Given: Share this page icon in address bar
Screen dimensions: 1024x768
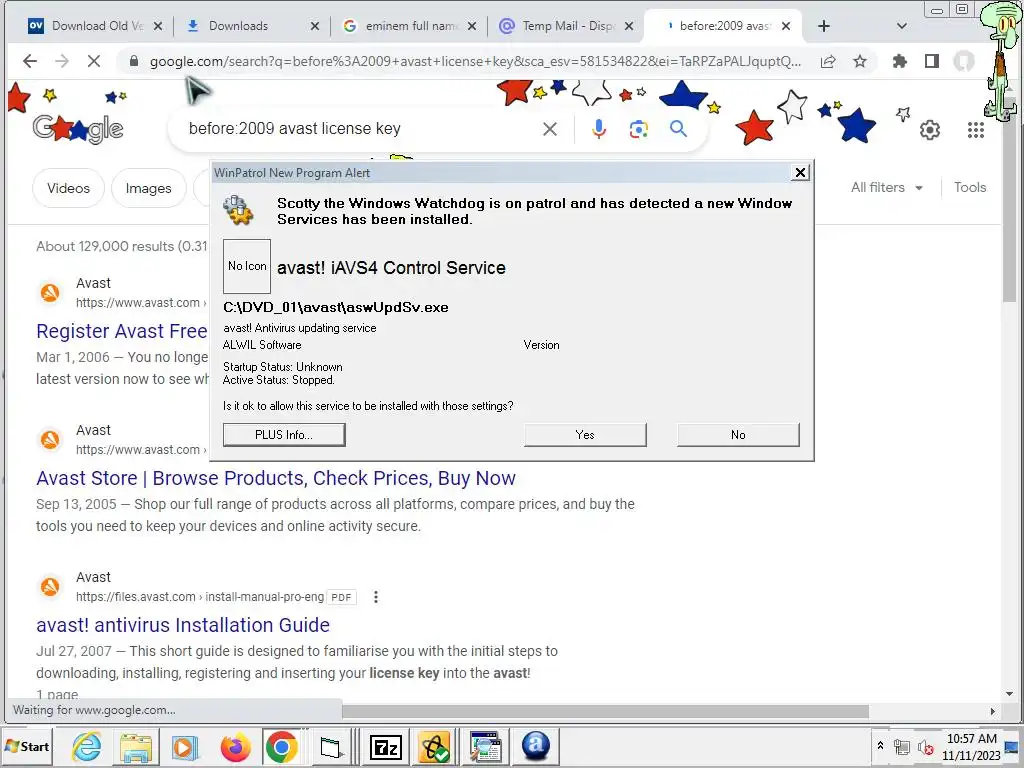Looking at the screenshot, I should pos(828,61).
